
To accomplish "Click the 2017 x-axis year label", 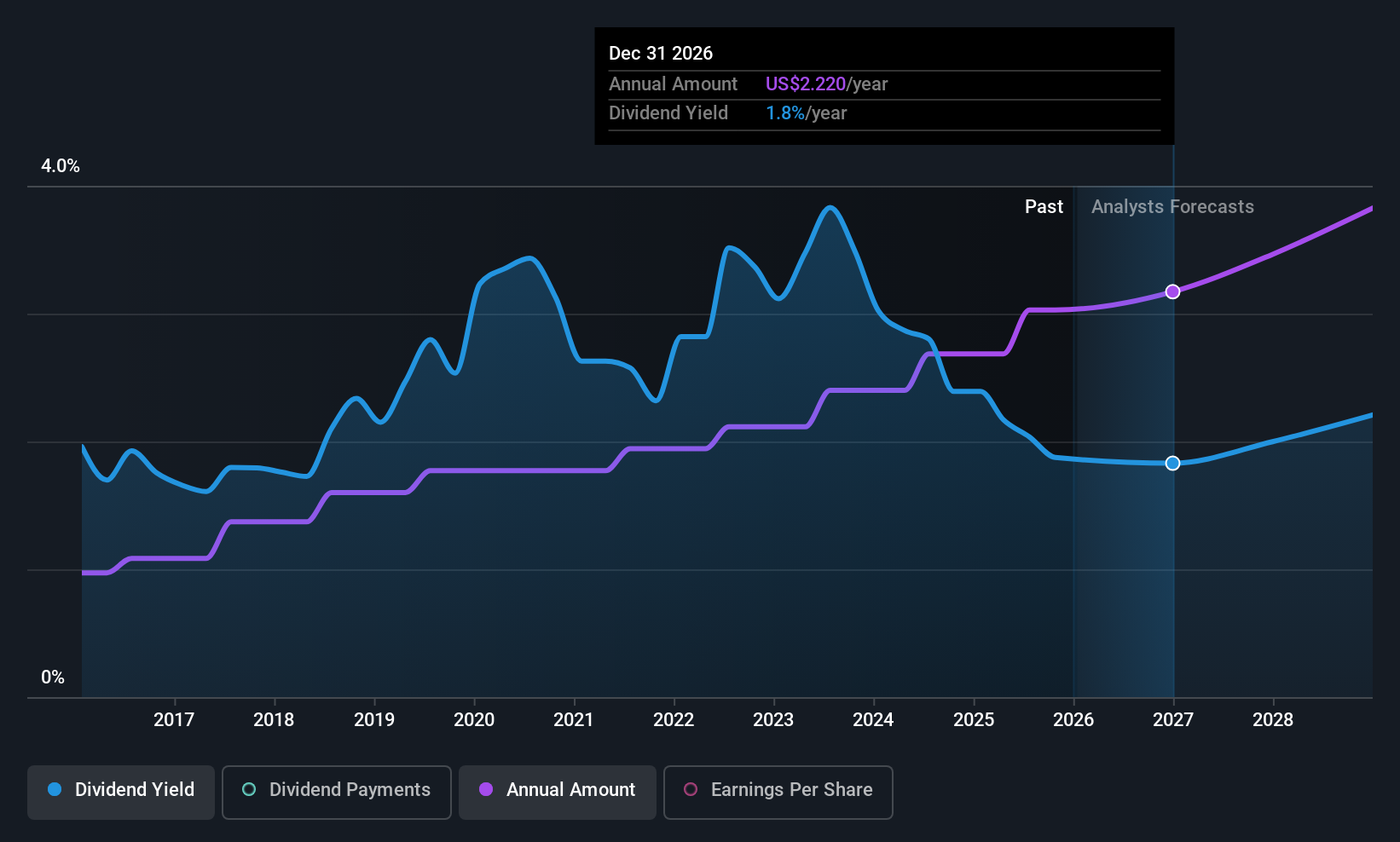I will tap(174, 720).
